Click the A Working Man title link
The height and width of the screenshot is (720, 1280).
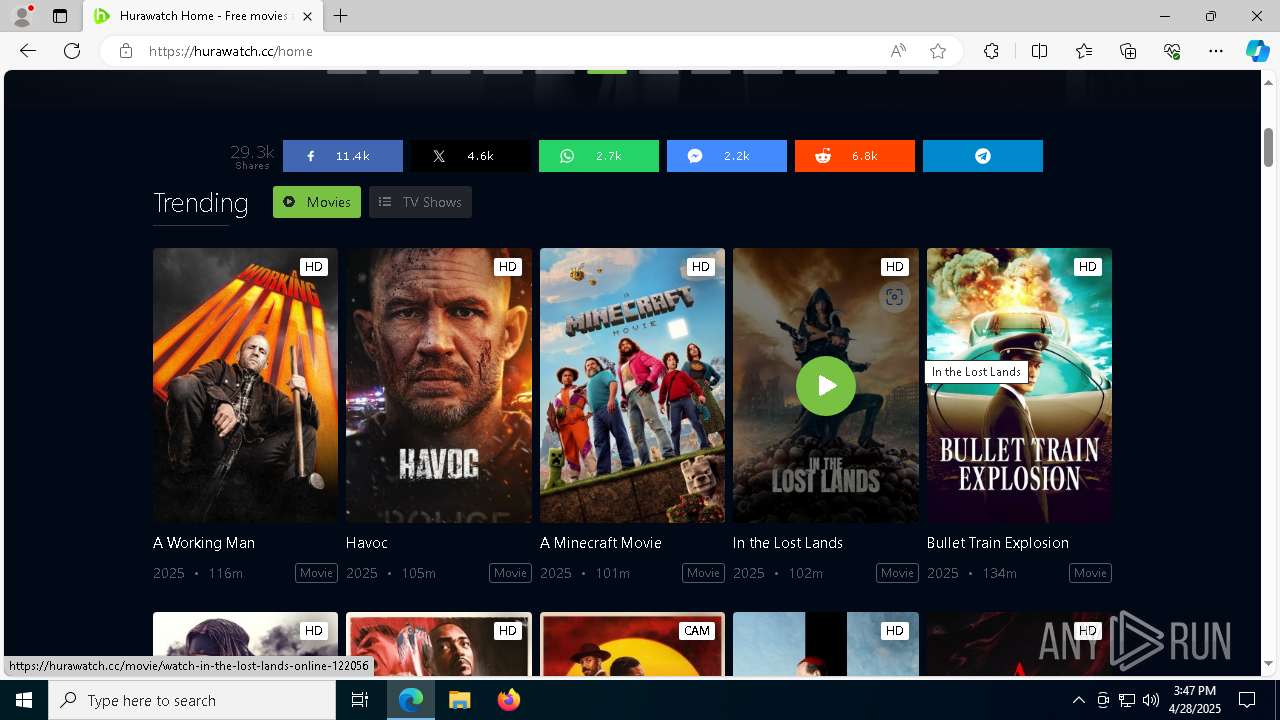[x=204, y=543]
